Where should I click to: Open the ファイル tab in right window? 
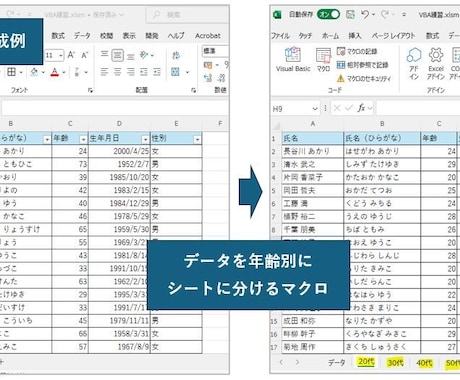[280, 36]
